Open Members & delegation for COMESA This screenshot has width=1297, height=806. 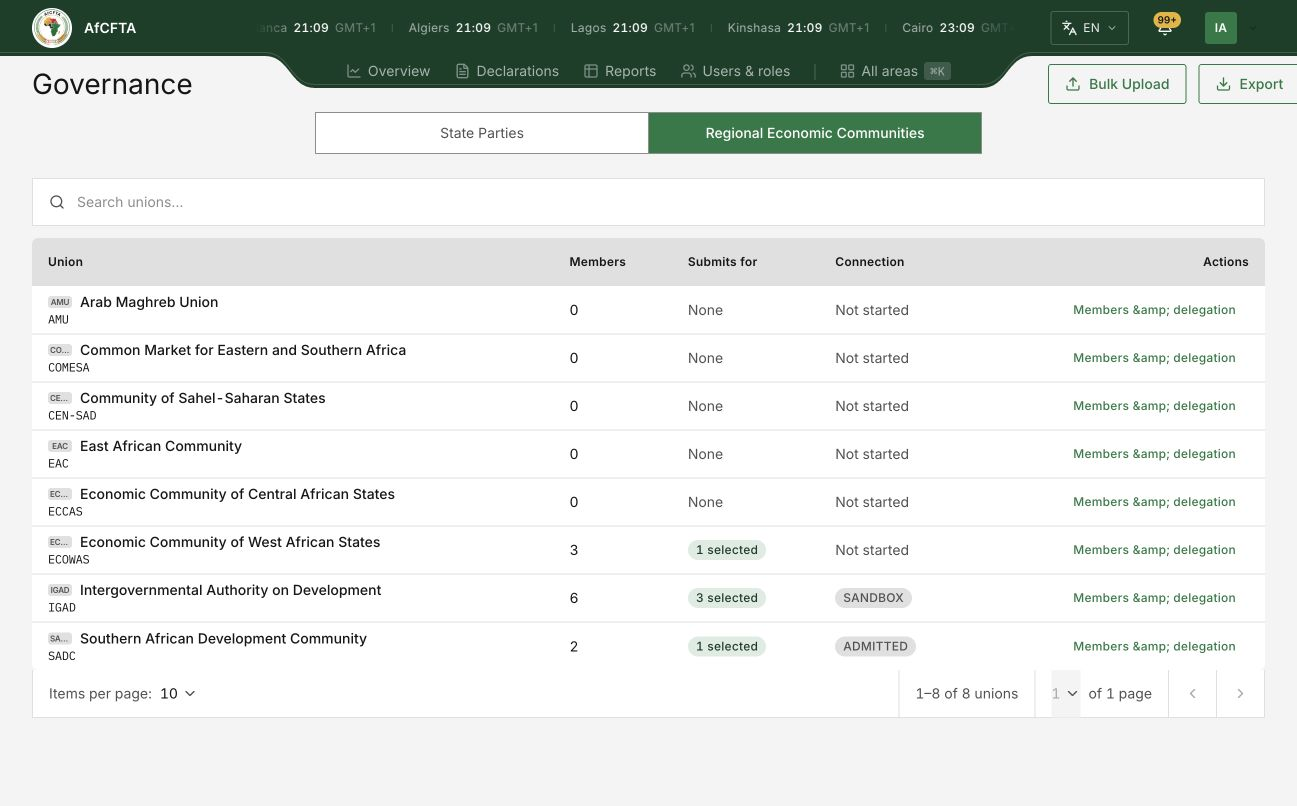pos(1154,358)
